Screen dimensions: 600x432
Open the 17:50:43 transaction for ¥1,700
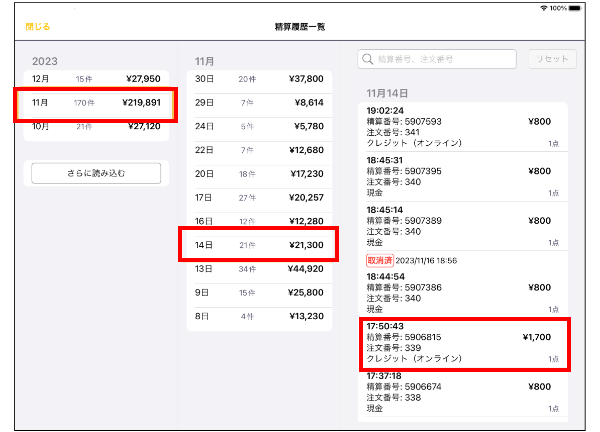[463, 343]
